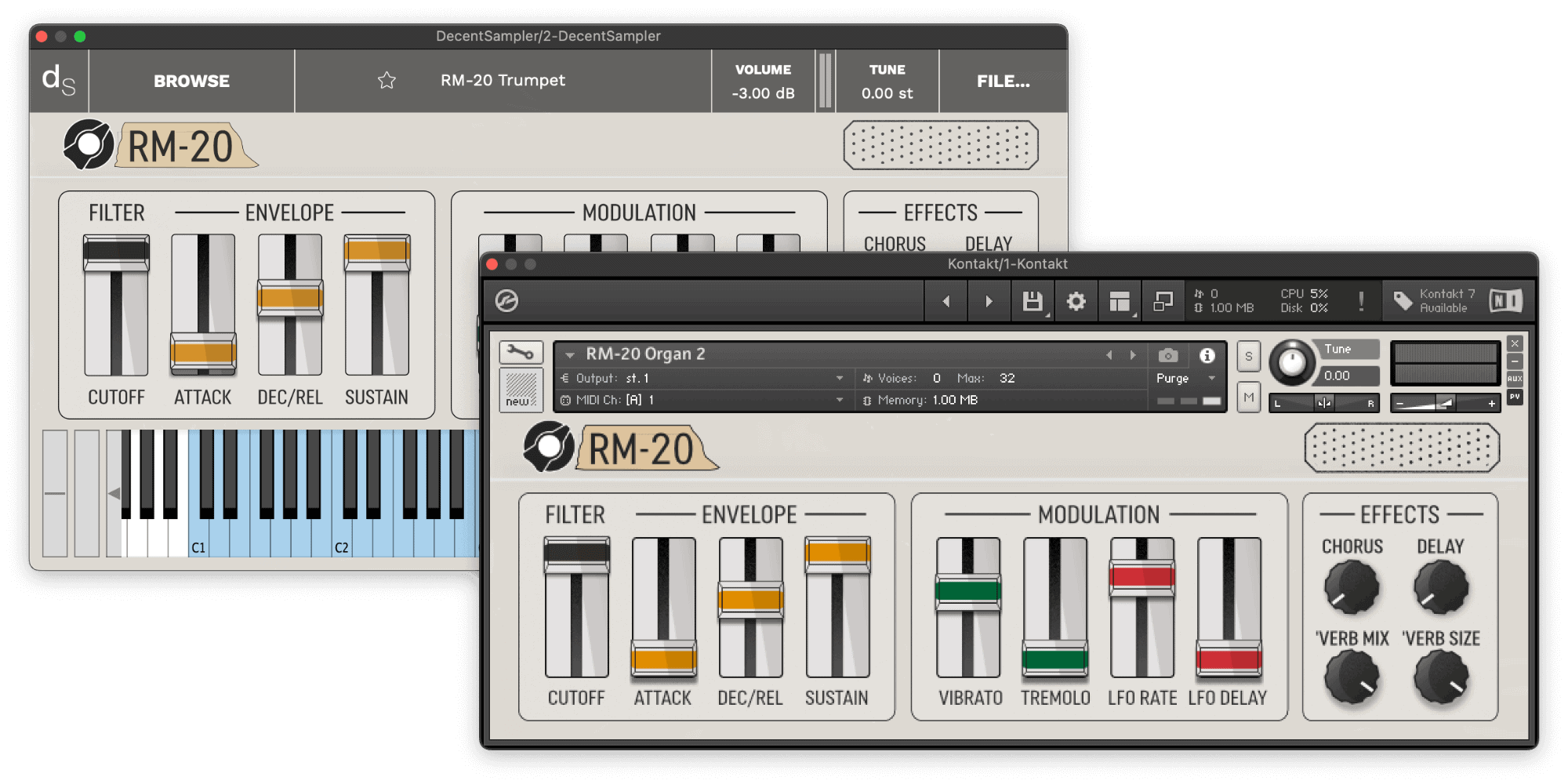
Task: Open the Purge dropdown menu
Action: pyautogui.click(x=1212, y=378)
